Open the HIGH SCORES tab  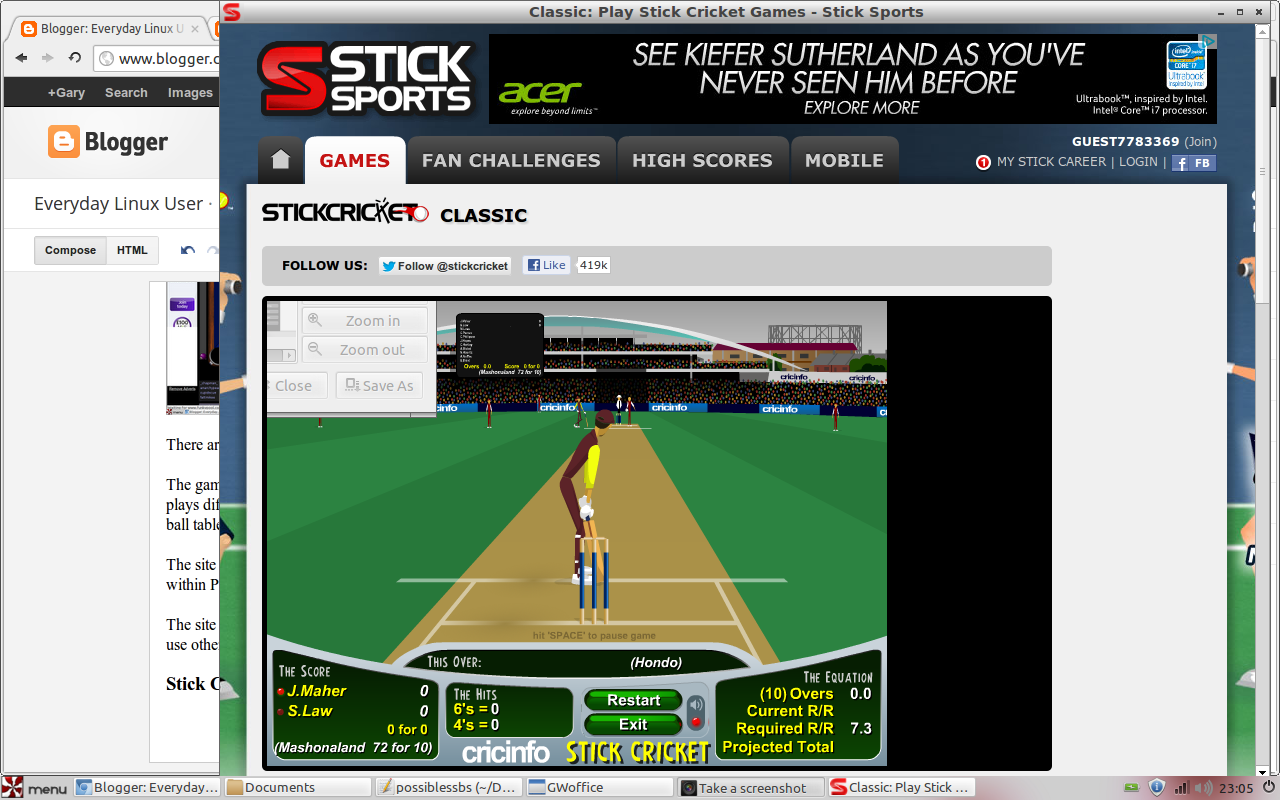point(702,160)
